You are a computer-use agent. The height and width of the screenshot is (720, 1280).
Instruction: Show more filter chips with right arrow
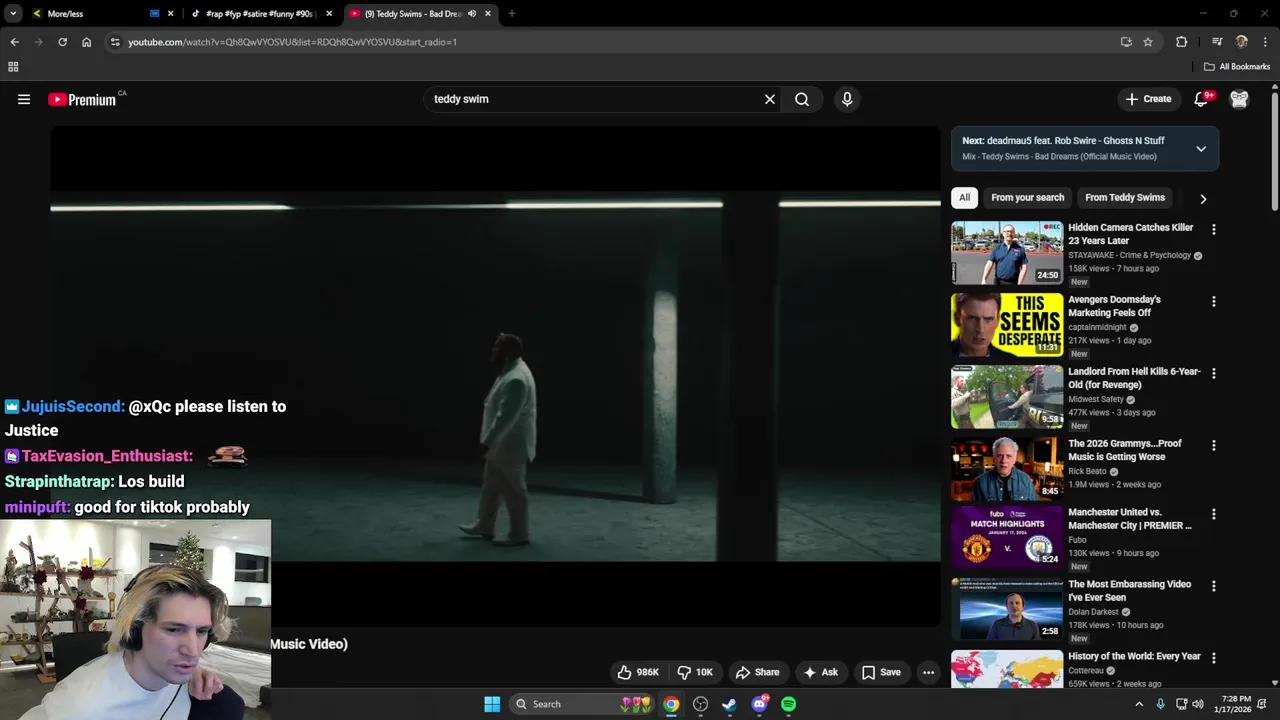click(1203, 199)
